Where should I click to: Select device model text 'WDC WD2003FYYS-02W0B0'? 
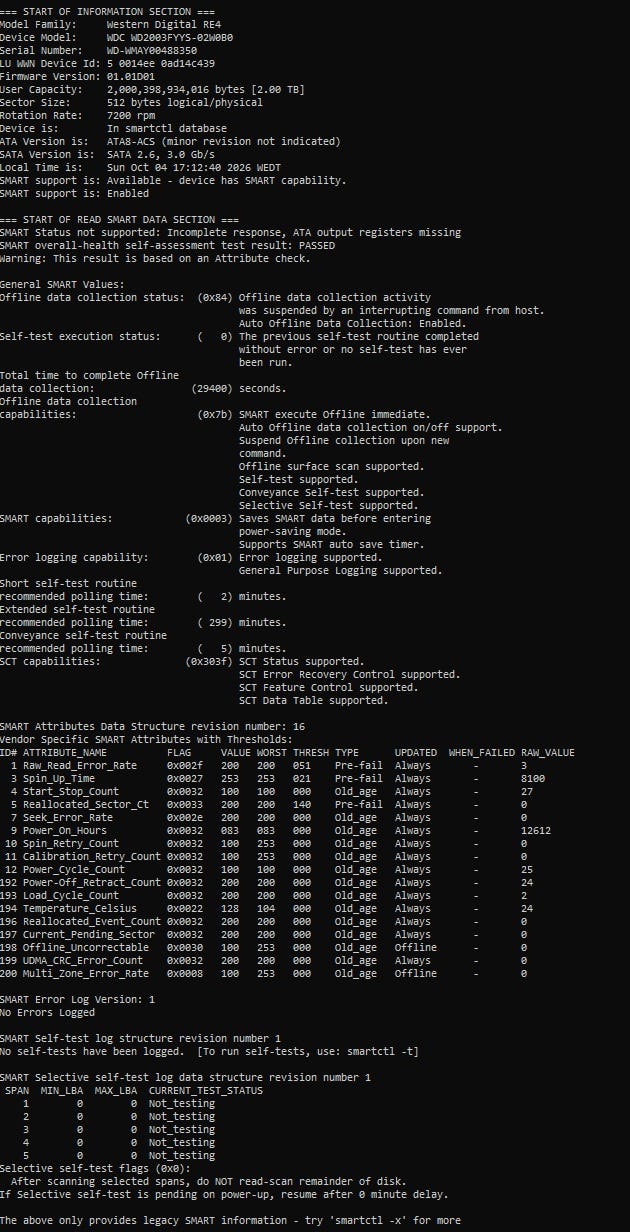tap(169, 37)
